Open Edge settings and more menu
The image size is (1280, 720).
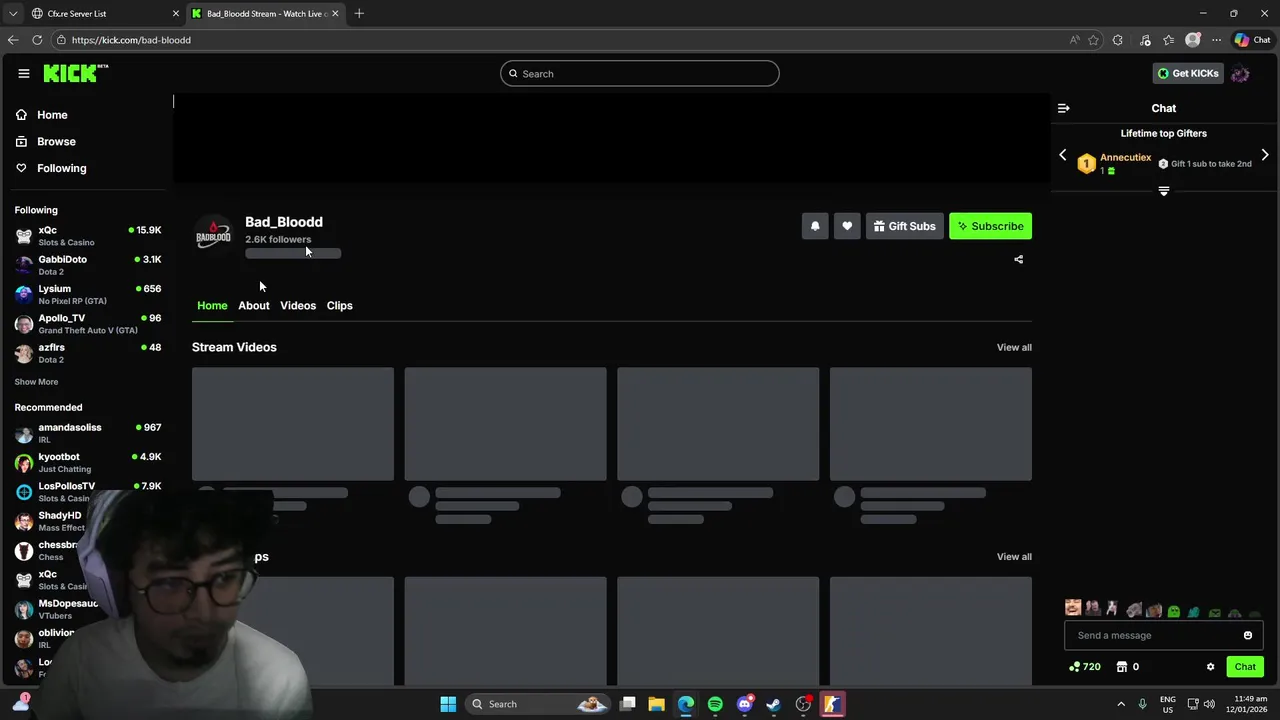pos(1216,40)
